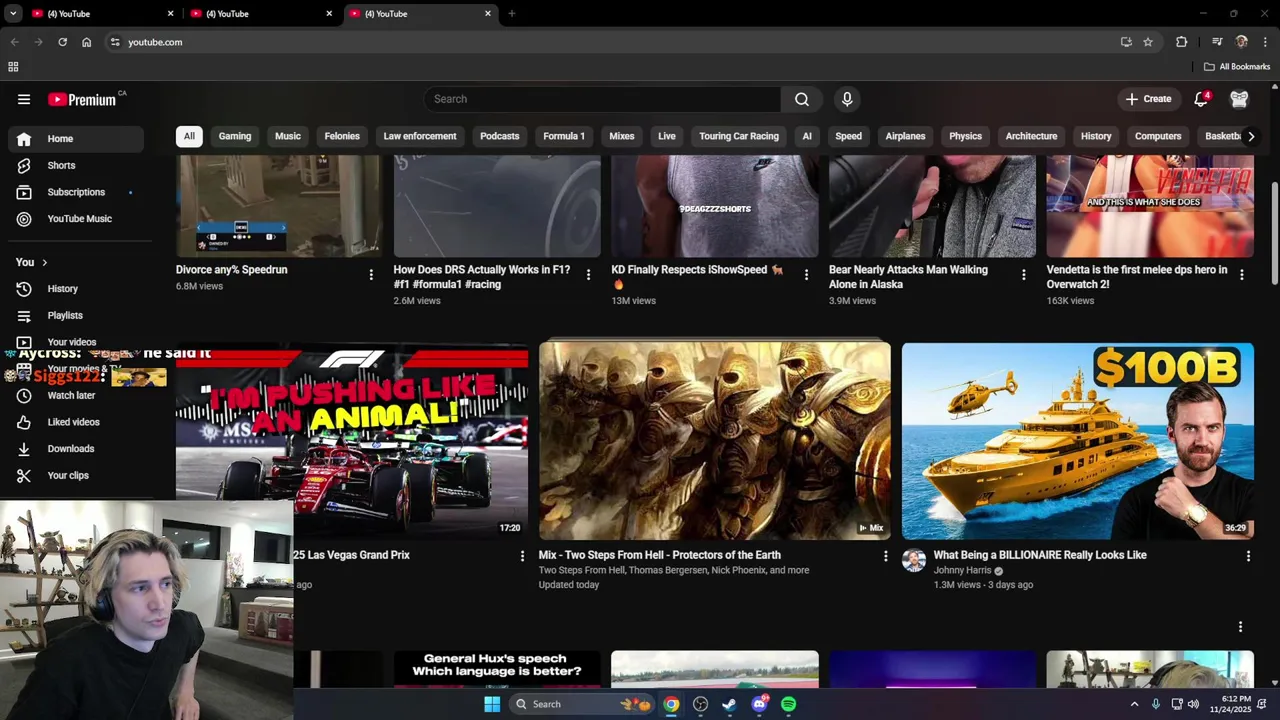
Task: Select the Speed filter chip
Action: click(x=848, y=136)
